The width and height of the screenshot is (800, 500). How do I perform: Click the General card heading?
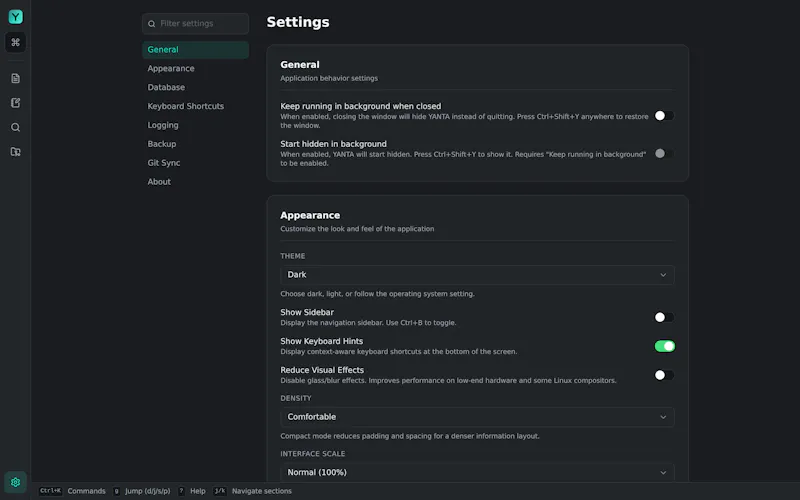click(x=300, y=65)
